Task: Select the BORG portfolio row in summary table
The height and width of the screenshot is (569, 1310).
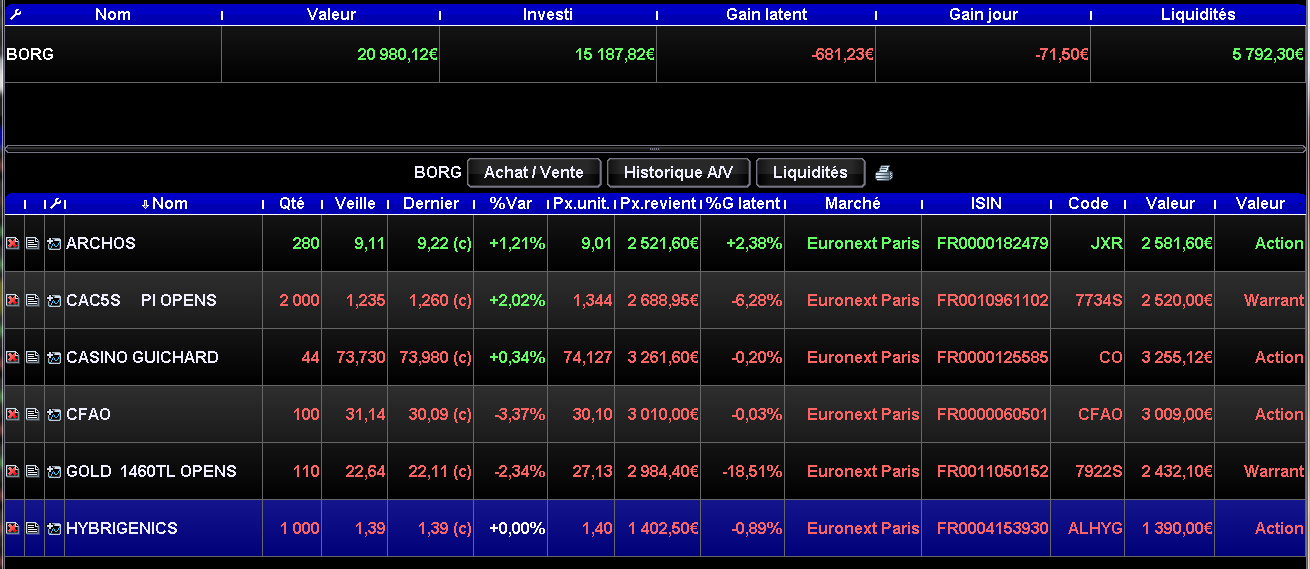Action: click(x=655, y=54)
